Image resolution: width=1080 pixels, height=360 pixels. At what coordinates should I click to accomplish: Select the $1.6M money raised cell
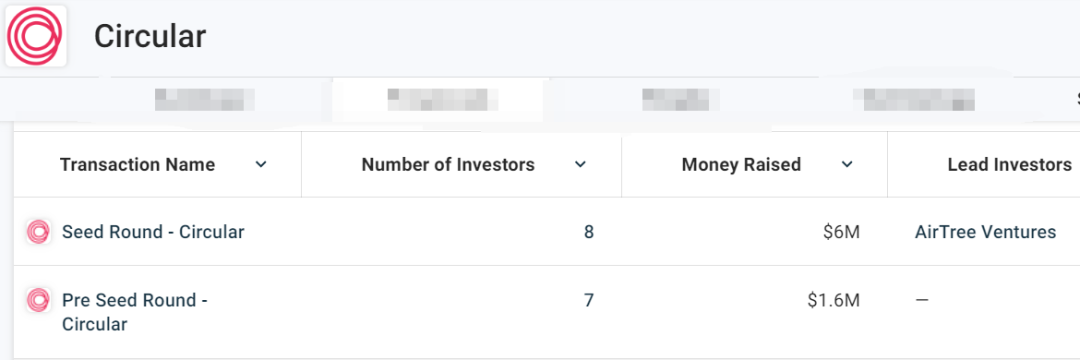833,301
